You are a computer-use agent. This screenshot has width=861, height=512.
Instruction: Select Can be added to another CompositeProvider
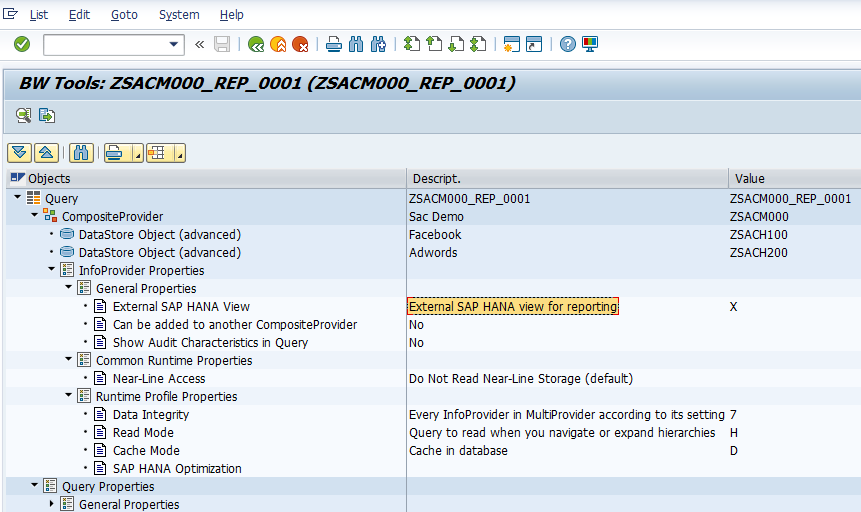coord(235,325)
